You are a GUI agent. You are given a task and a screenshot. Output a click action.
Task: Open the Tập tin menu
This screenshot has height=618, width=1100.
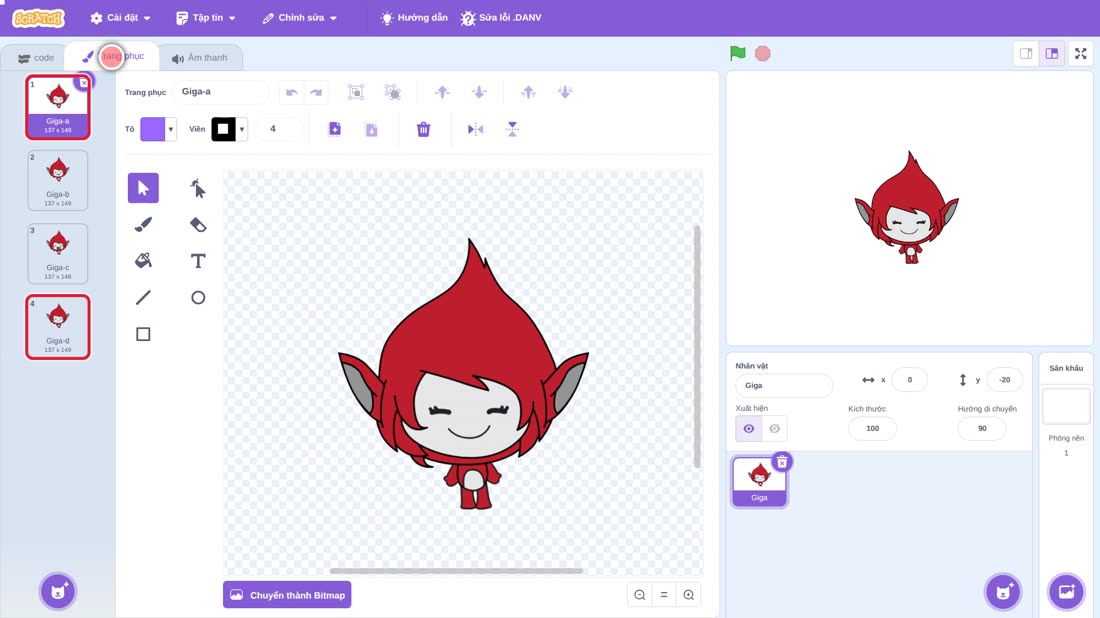pyautogui.click(x=206, y=18)
